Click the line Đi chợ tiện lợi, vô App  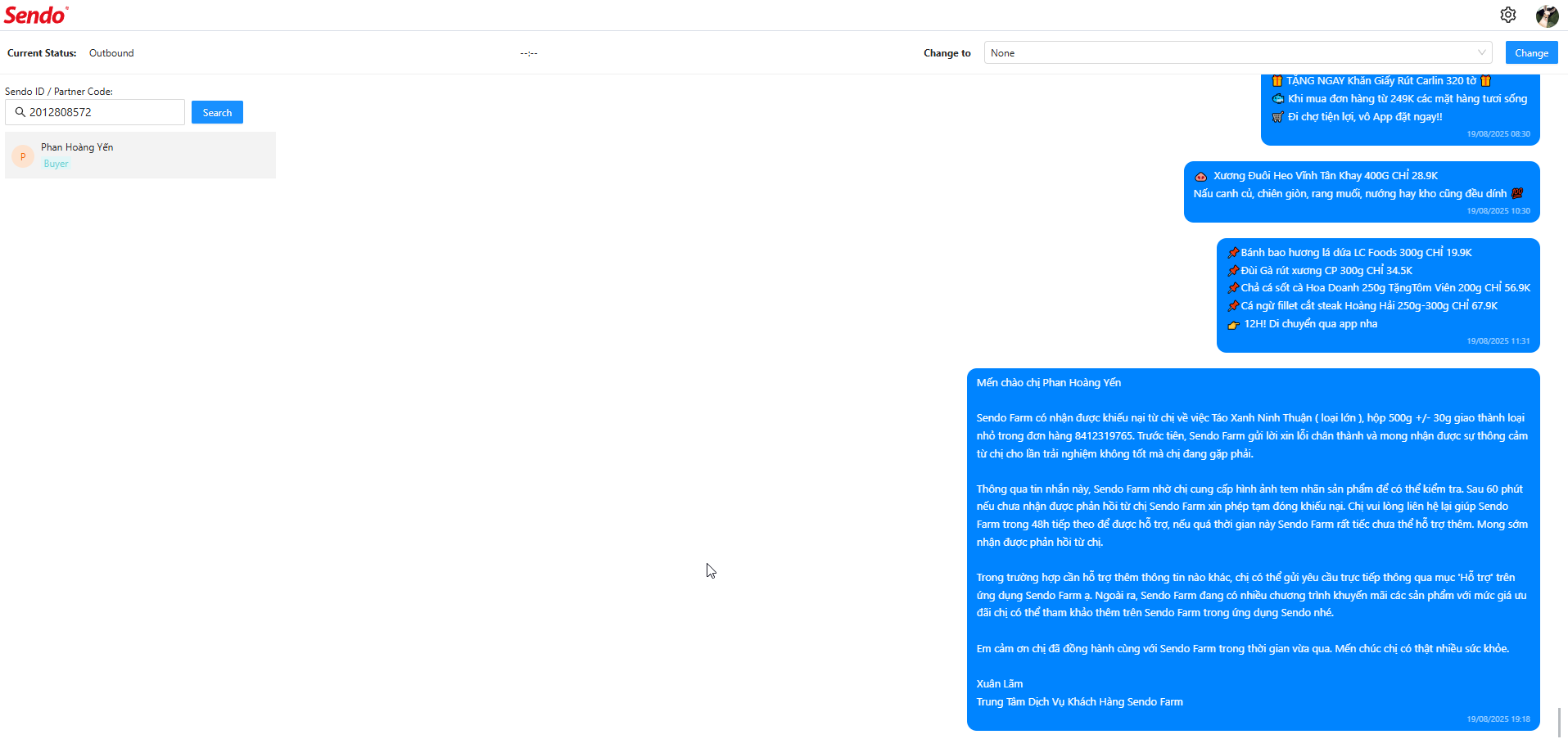click(1357, 117)
